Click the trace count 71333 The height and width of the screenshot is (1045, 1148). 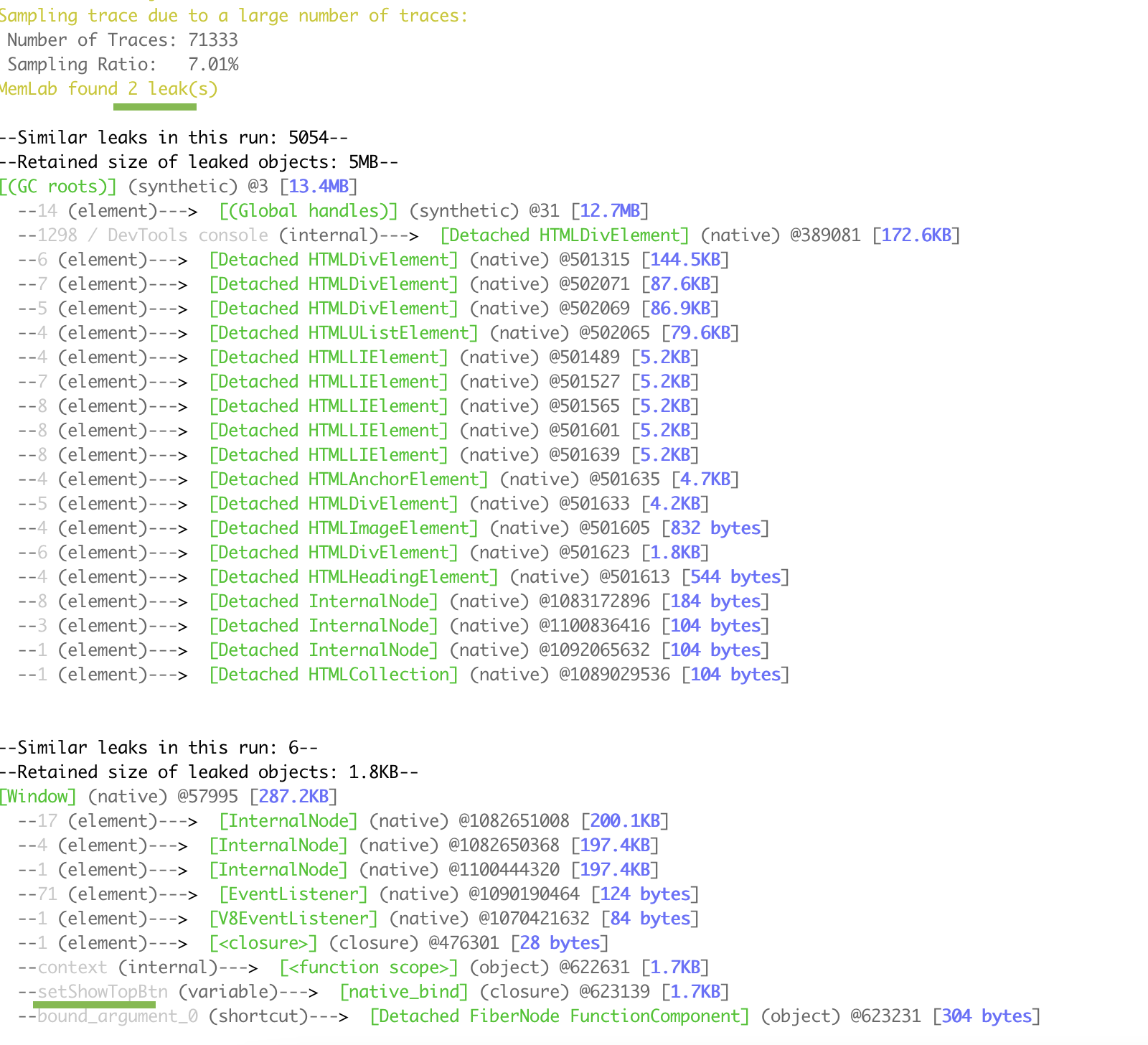[213, 40]
